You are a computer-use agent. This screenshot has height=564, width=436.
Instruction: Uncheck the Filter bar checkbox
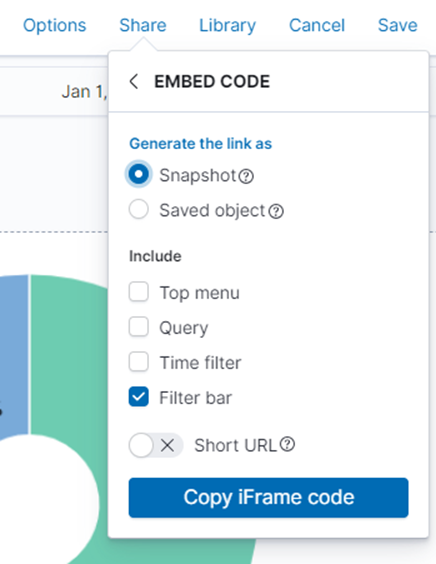point(138,396)
